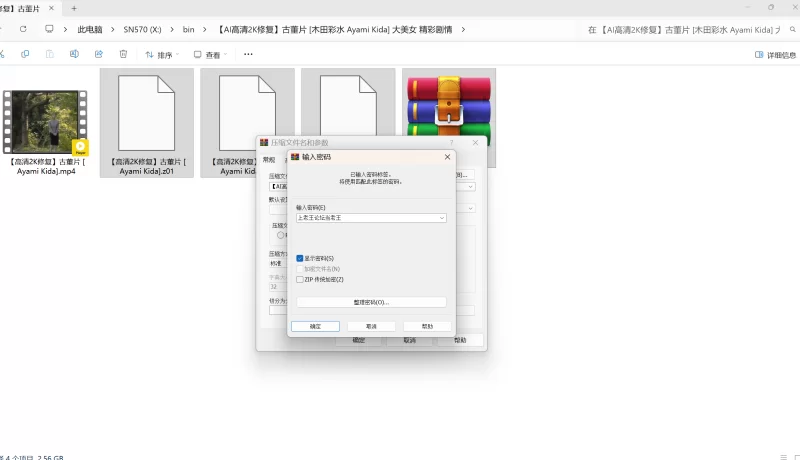Click the share icon in the toolbar
Viewport: 800px width, 460px height.
pos(98,55)
